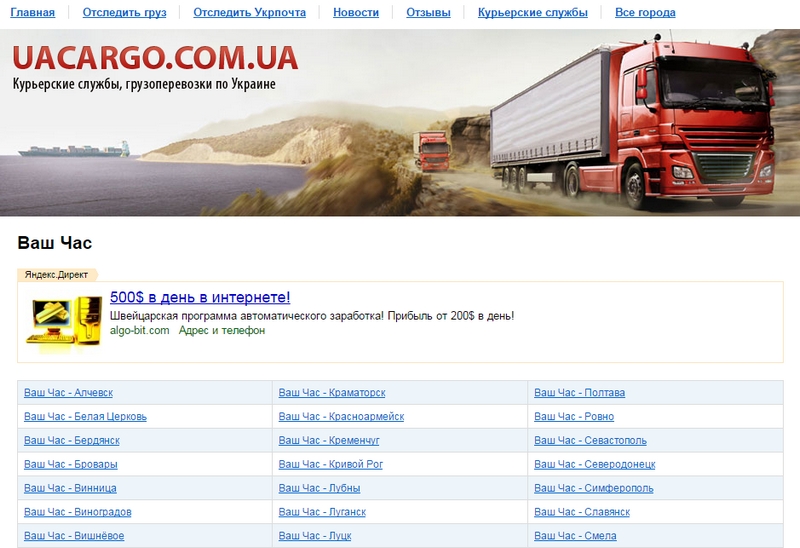Click the ad description about Швейцарская программа
The image size is (800, 548).
[312, 316]
